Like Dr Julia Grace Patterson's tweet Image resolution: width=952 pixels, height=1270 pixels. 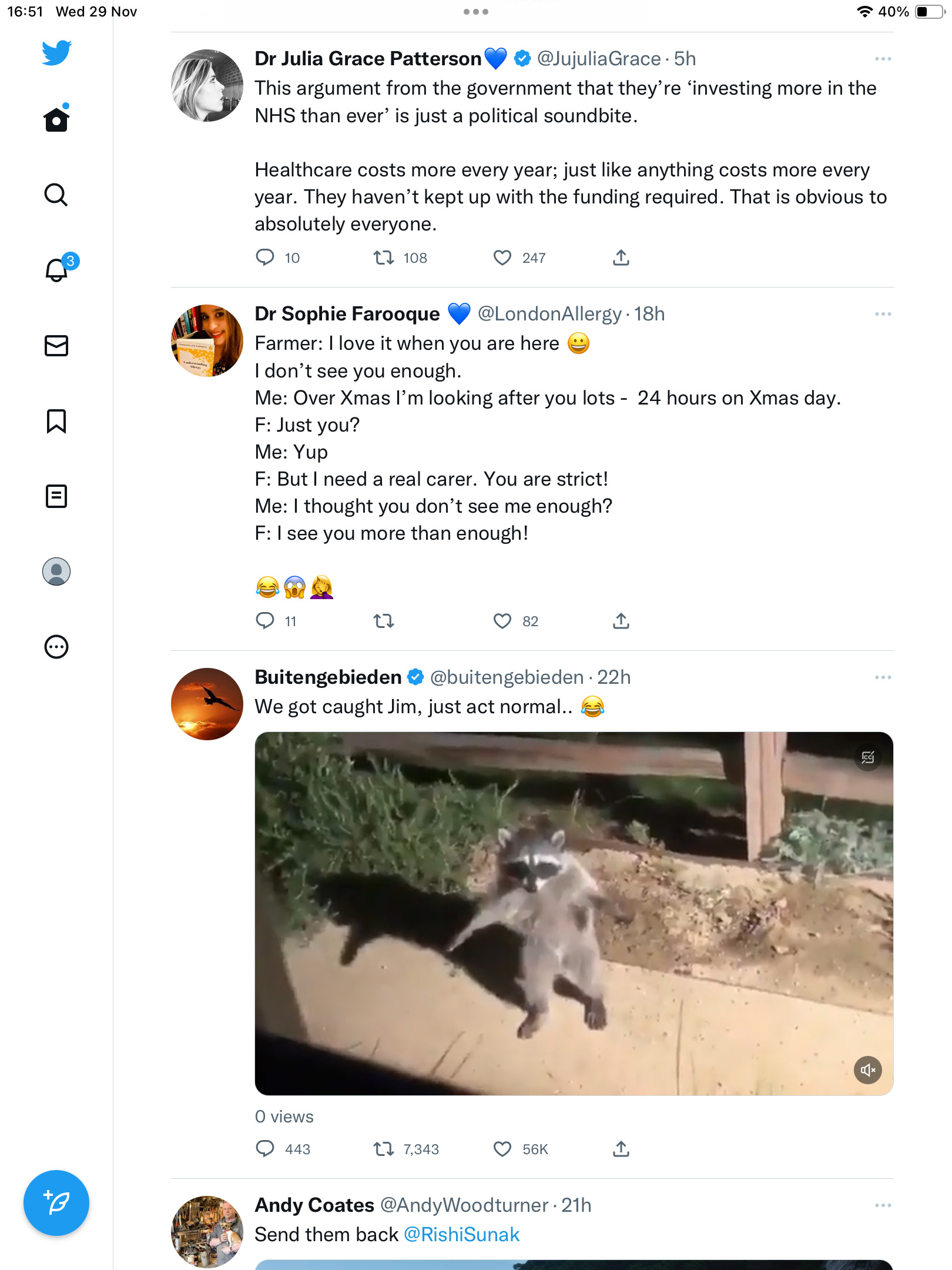pos(502,258)
